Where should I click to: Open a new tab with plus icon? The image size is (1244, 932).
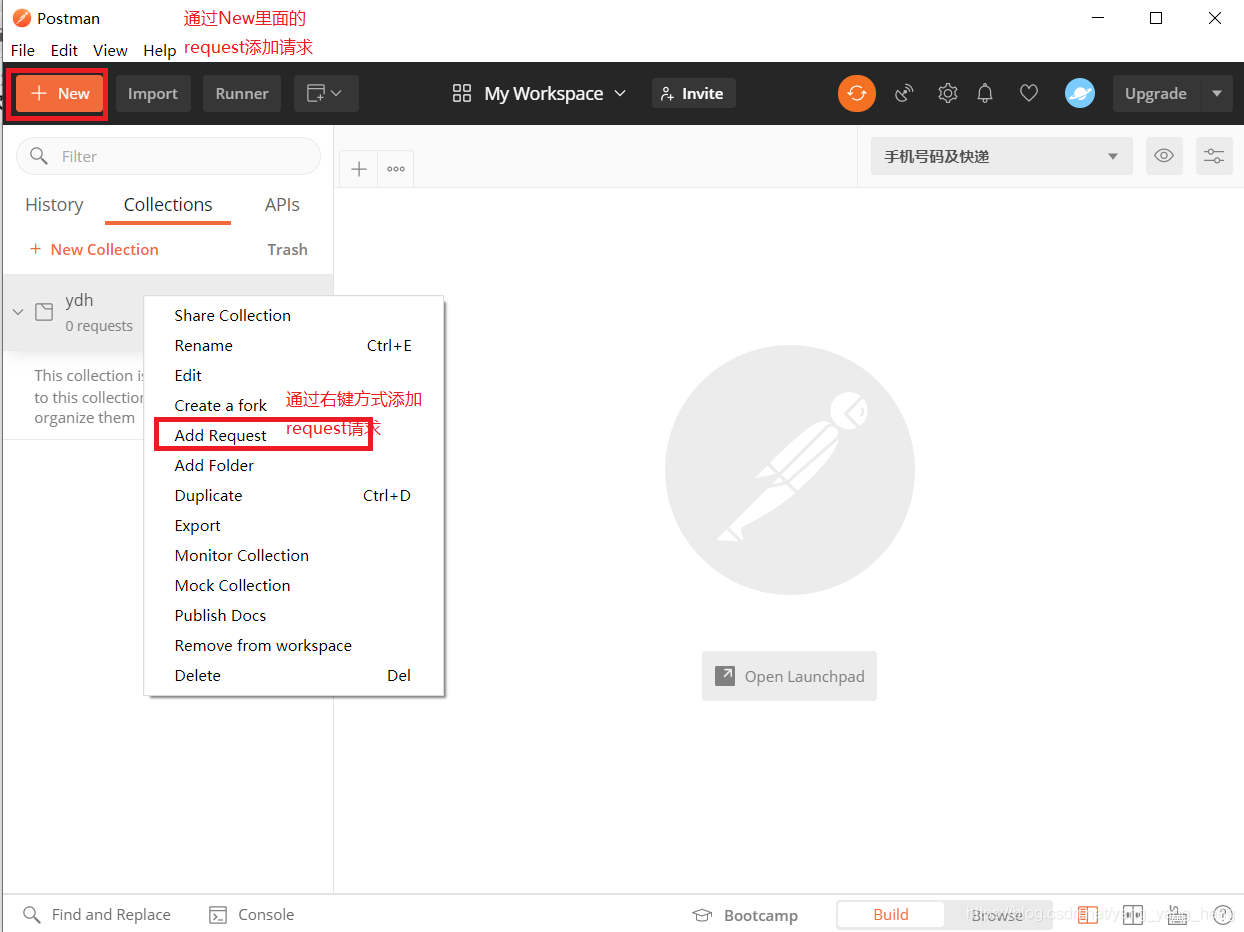click(x=359, y=168)
